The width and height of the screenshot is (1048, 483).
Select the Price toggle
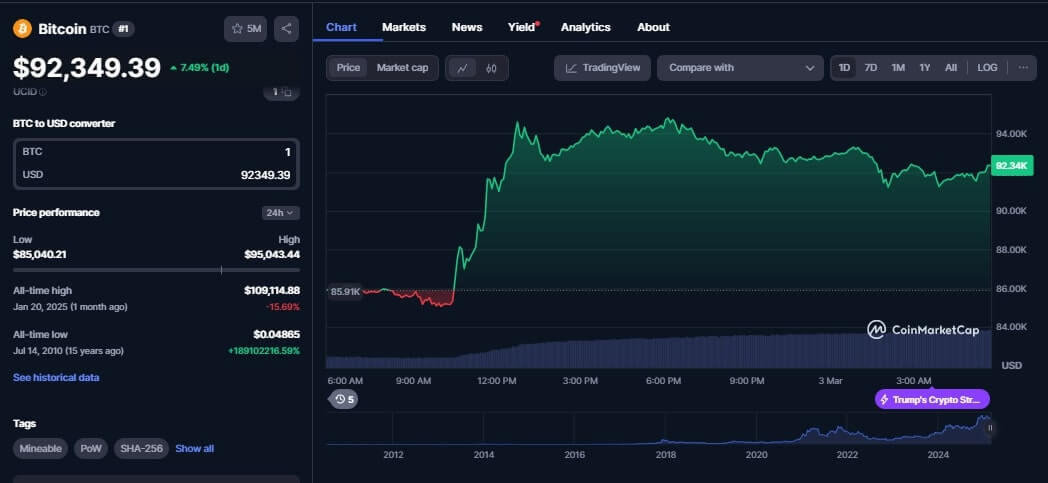348,67
